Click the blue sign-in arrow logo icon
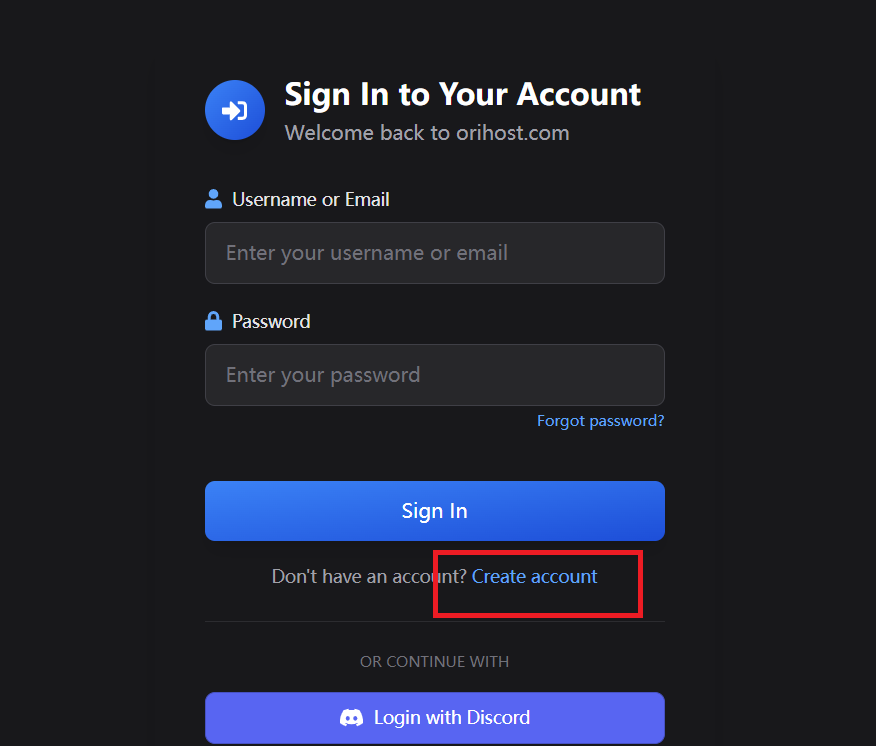Image resolution: width=877 pixels, height=747 pixels. tap(234, 110)
